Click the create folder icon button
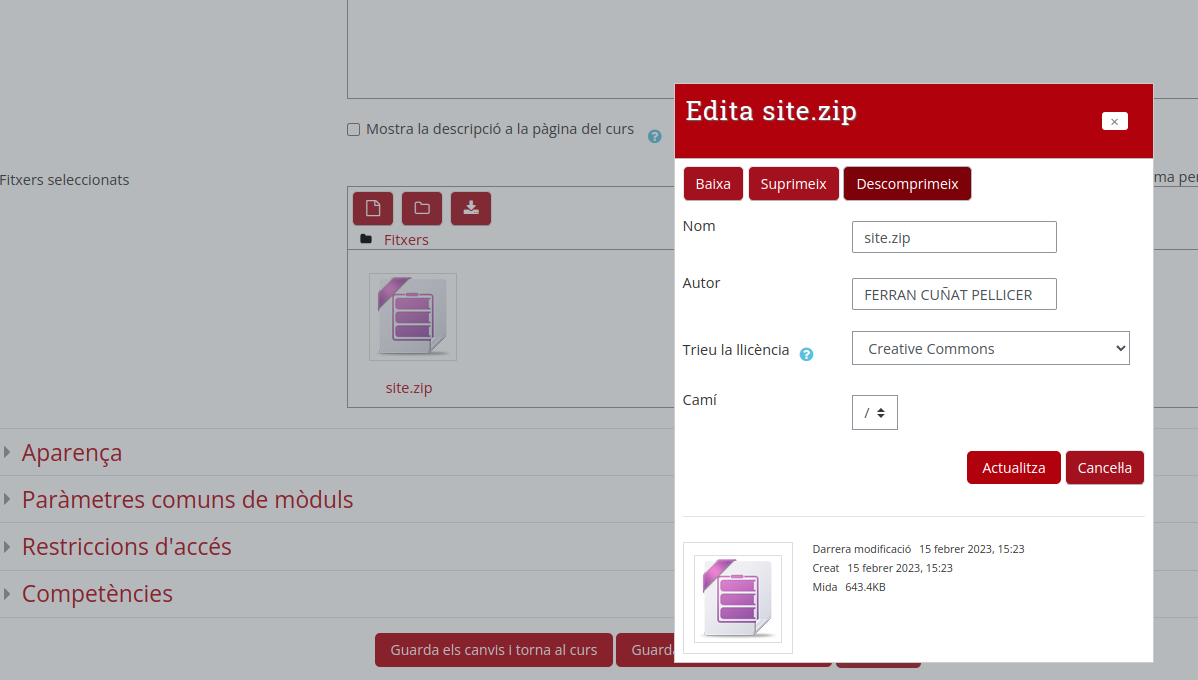 (422, 208)
